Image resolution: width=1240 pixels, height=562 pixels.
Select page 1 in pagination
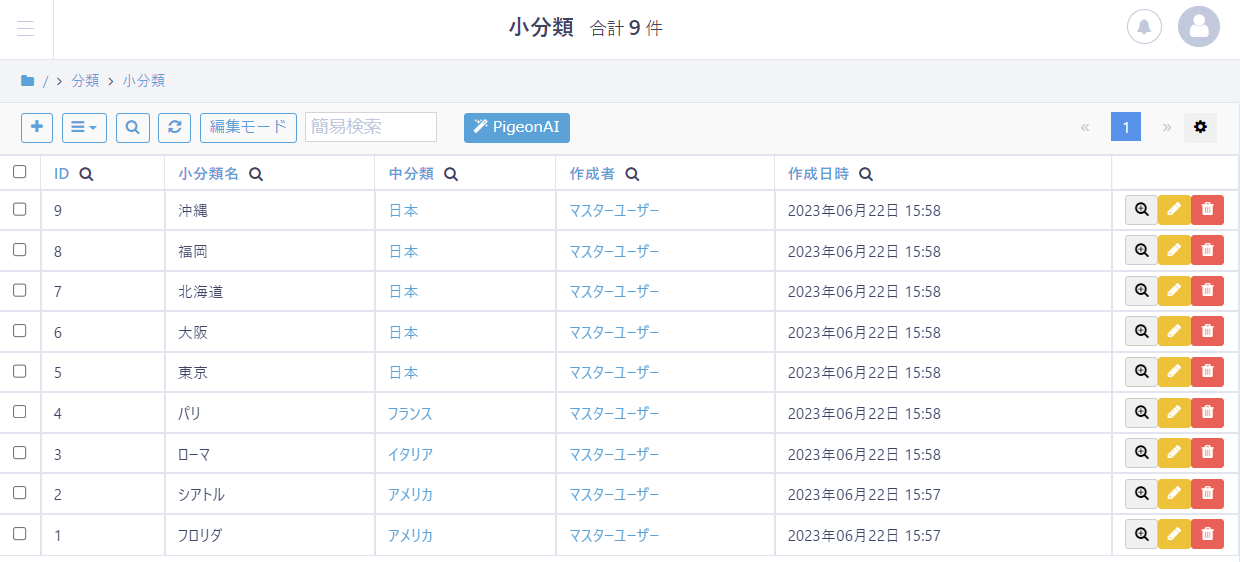click(x=1125, y=127)
